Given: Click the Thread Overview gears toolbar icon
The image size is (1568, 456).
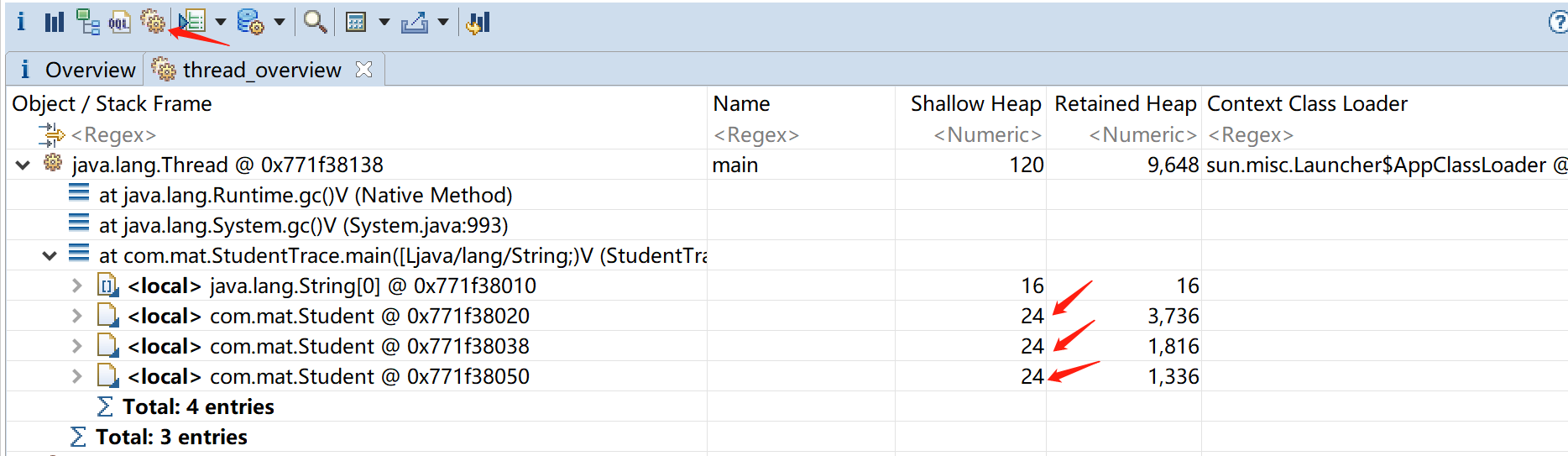Looking at the screenshot, I should [x=153, y=23].
